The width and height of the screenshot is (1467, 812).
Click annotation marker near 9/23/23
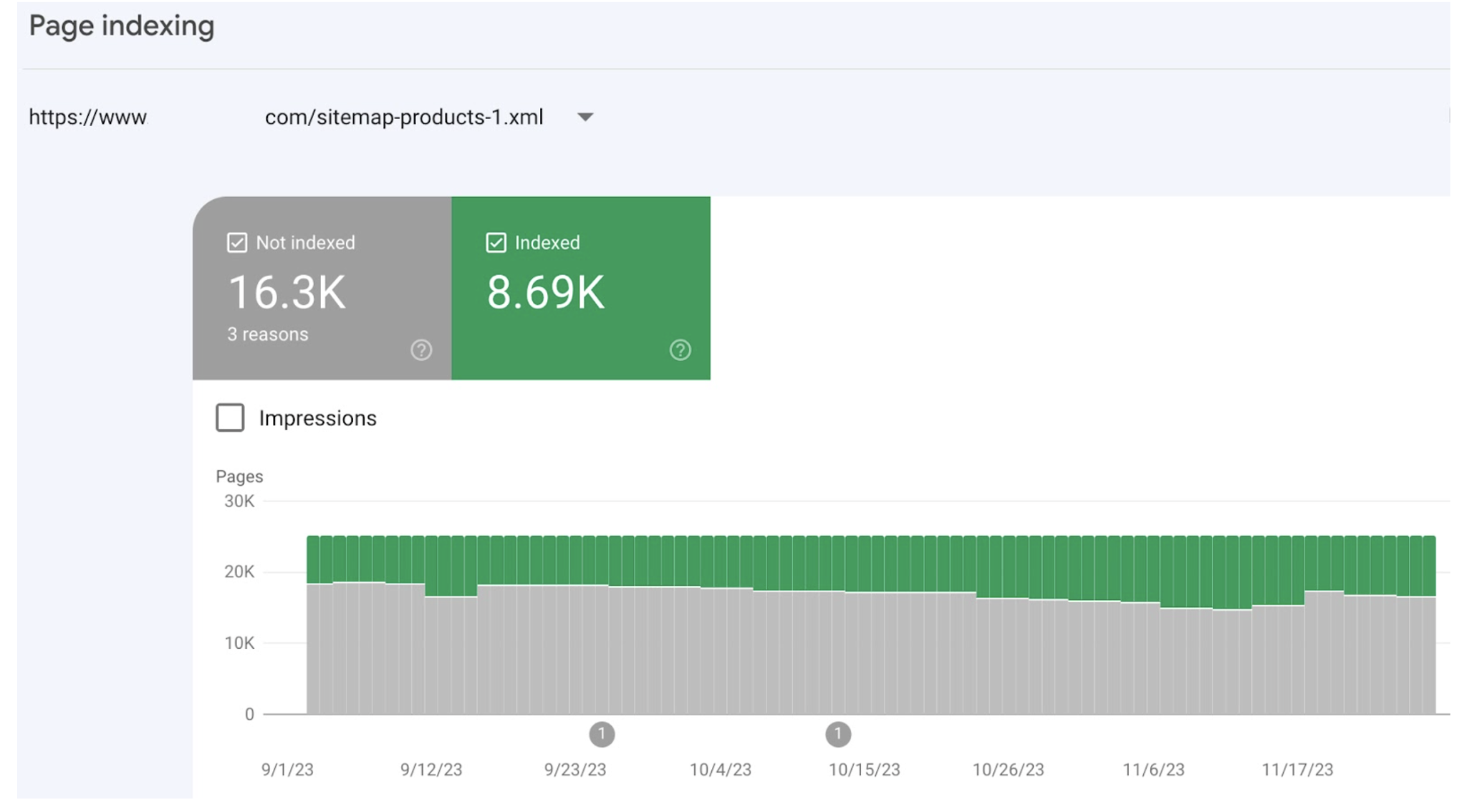[x=602, y=734]
